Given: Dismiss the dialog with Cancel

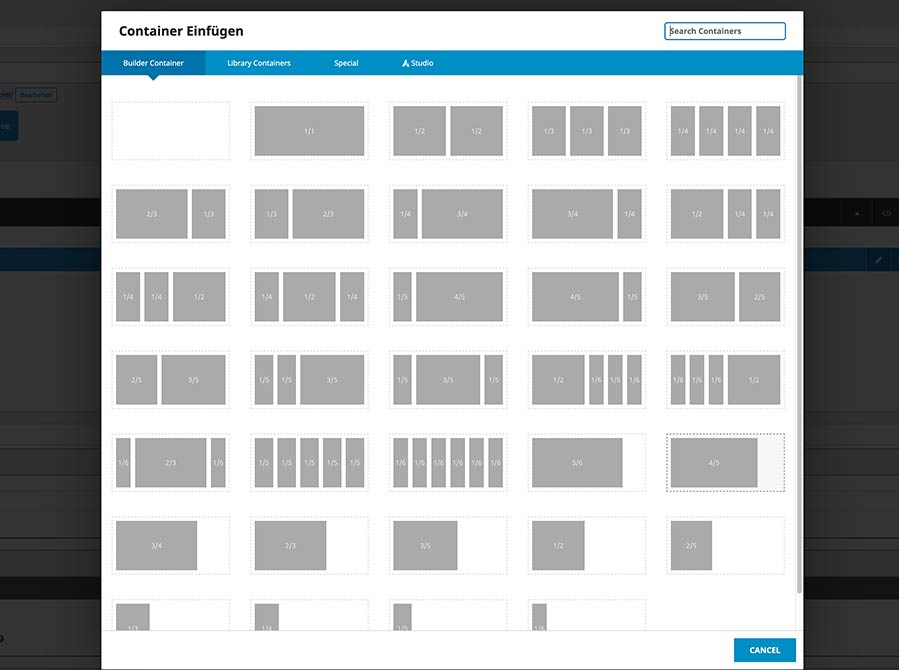Looking at the screenshot, I should [x=764, y=649].
